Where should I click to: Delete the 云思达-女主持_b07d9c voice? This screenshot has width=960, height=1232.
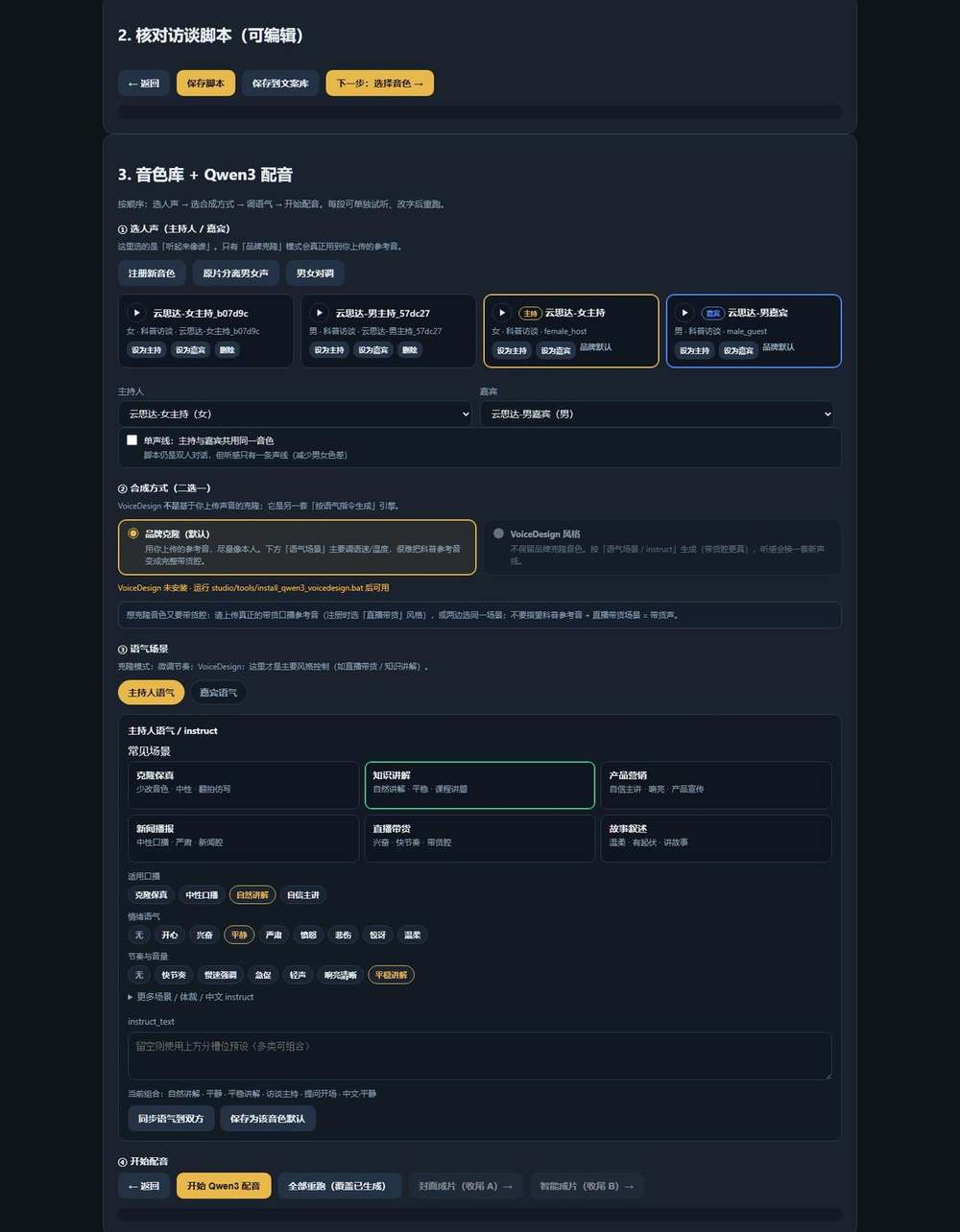tap(227, 350)
